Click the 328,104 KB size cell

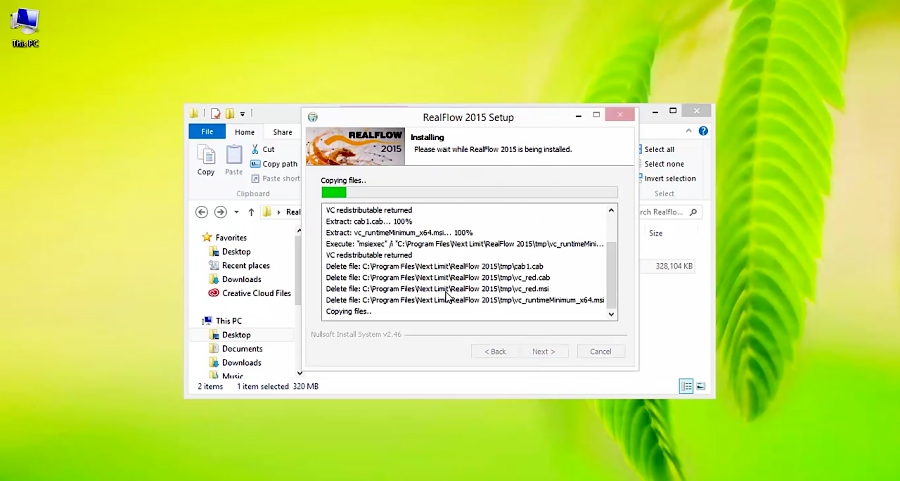point(674,266)
